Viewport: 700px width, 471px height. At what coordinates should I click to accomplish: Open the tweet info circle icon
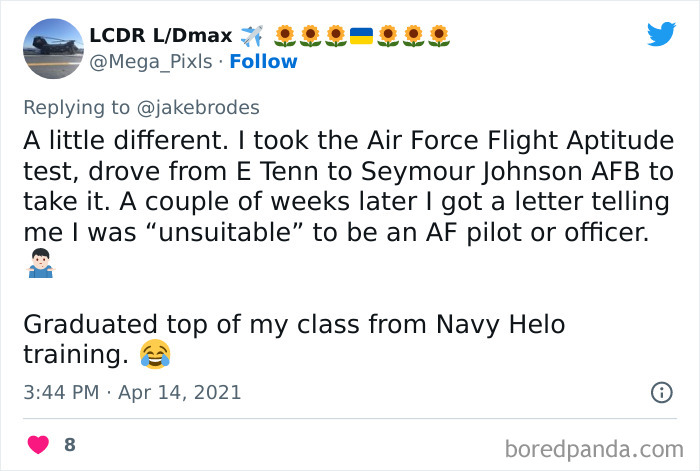click(660, 392)
